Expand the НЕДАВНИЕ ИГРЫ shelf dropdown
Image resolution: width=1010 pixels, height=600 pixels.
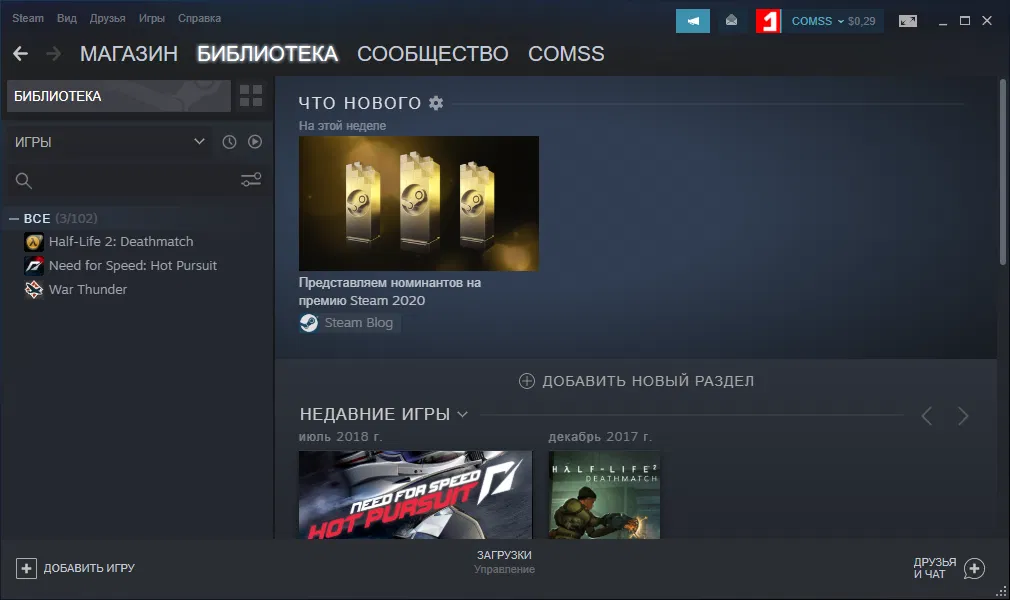tap(462, 414)
